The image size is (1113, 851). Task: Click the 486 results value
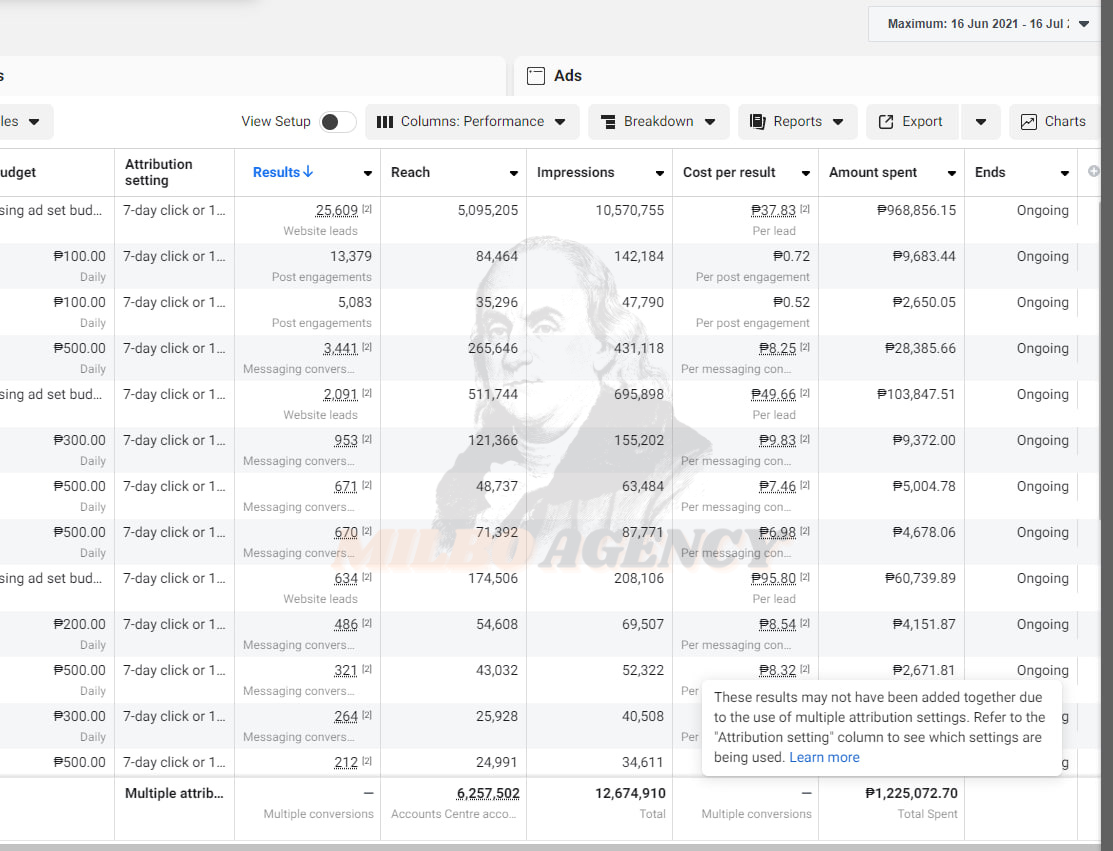click(x=346, y=625)
